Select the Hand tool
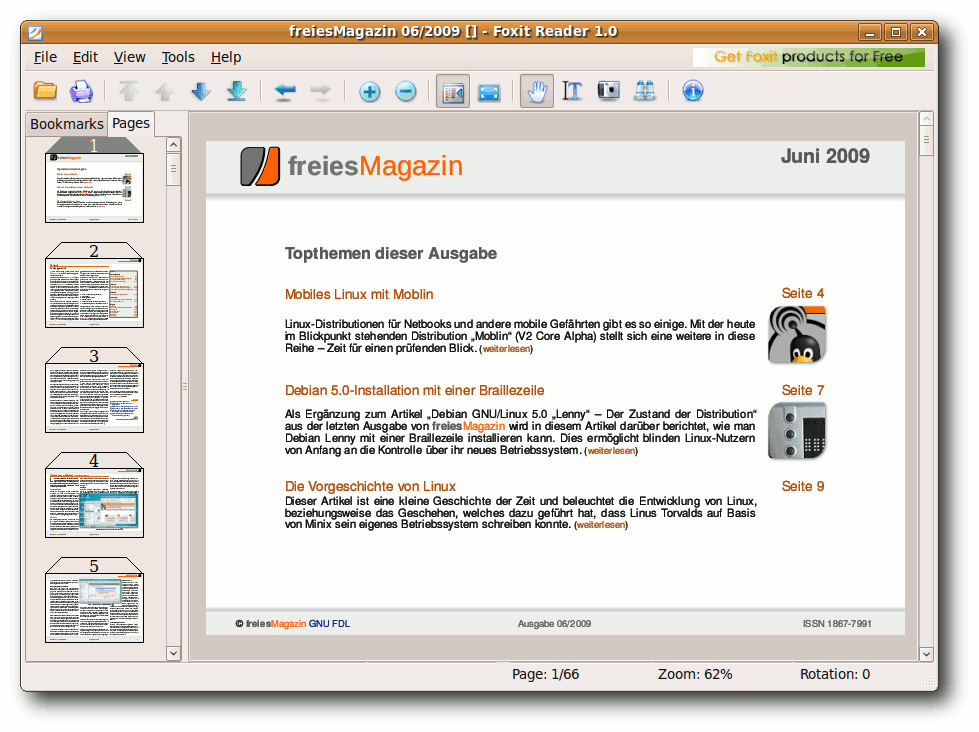979x732 pixels. [x=537, y=92]
